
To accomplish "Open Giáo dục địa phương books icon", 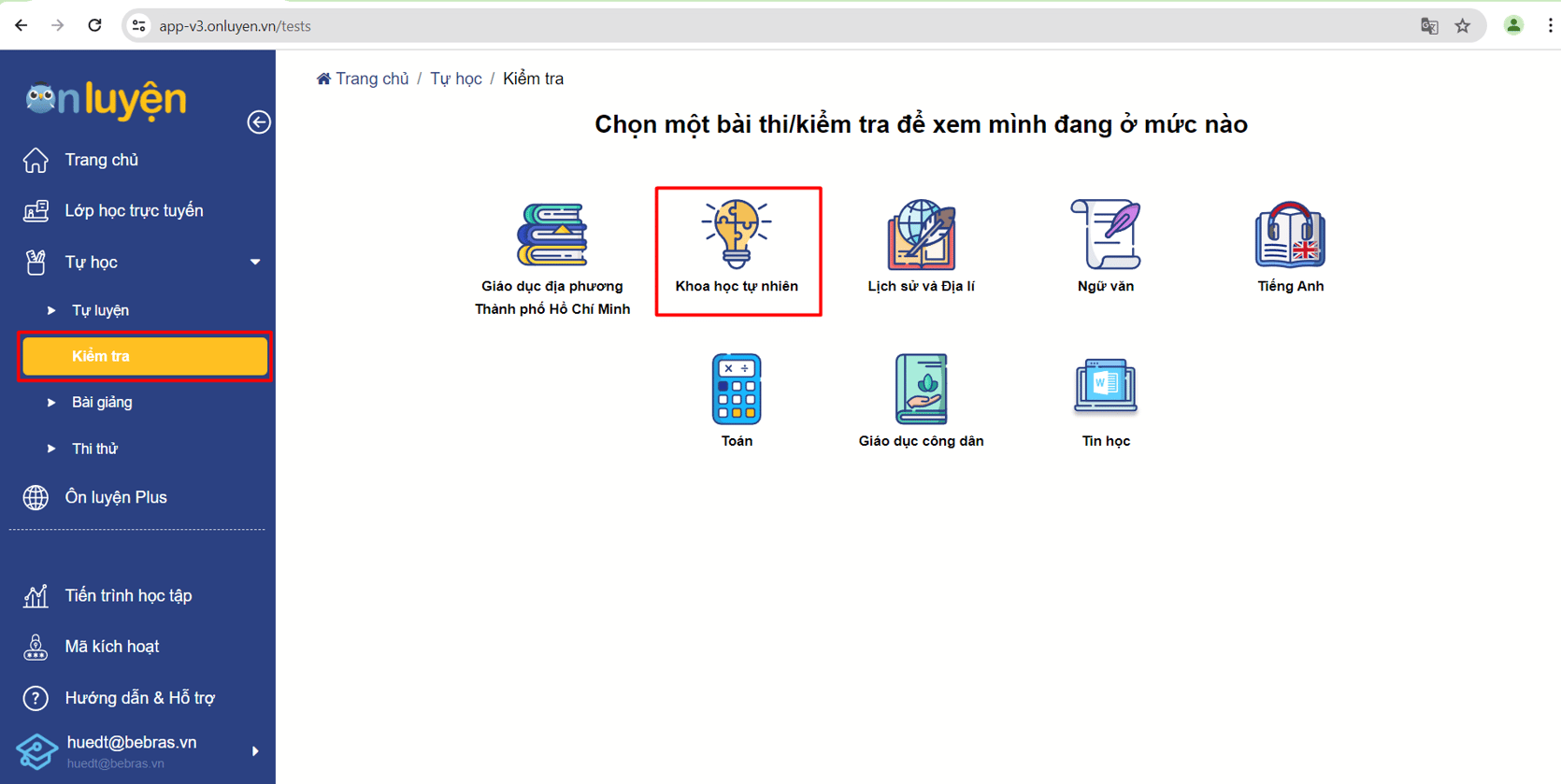I will coord(551,235).
